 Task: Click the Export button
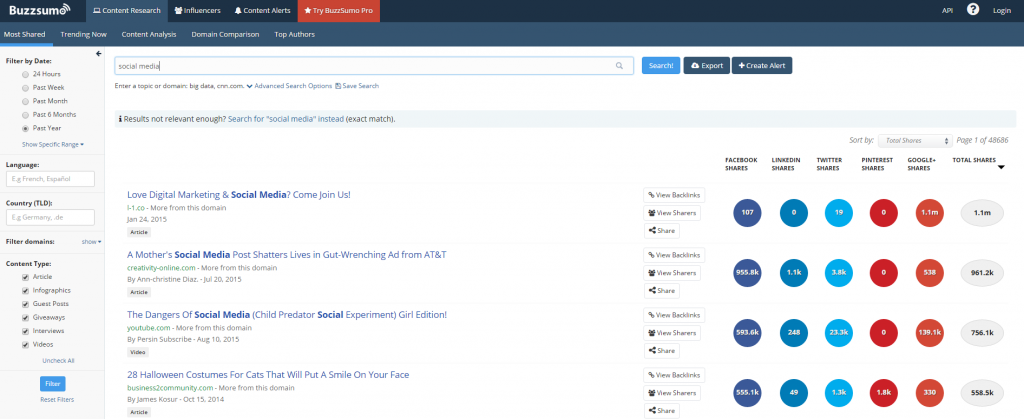[x=707, y=66]
